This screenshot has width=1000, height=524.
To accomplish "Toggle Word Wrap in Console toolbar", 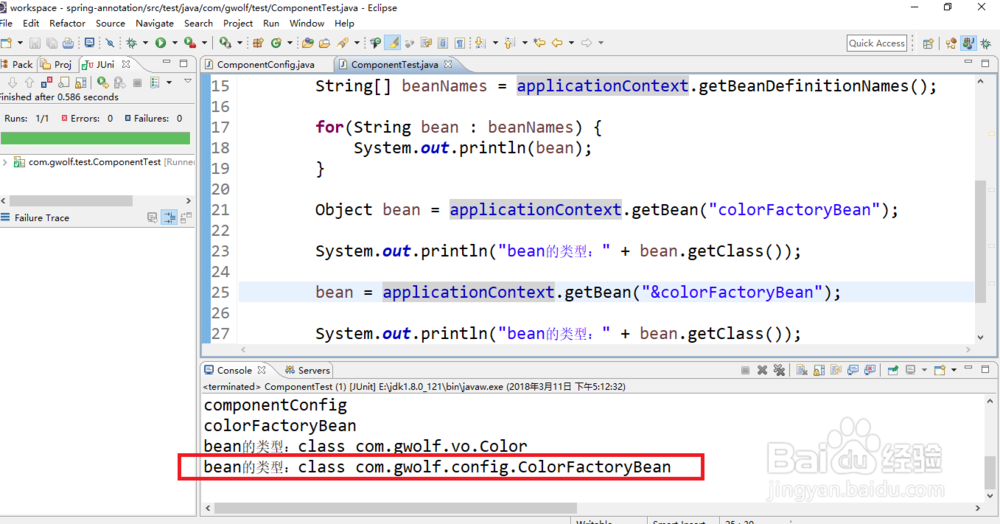I will (835, 370).
